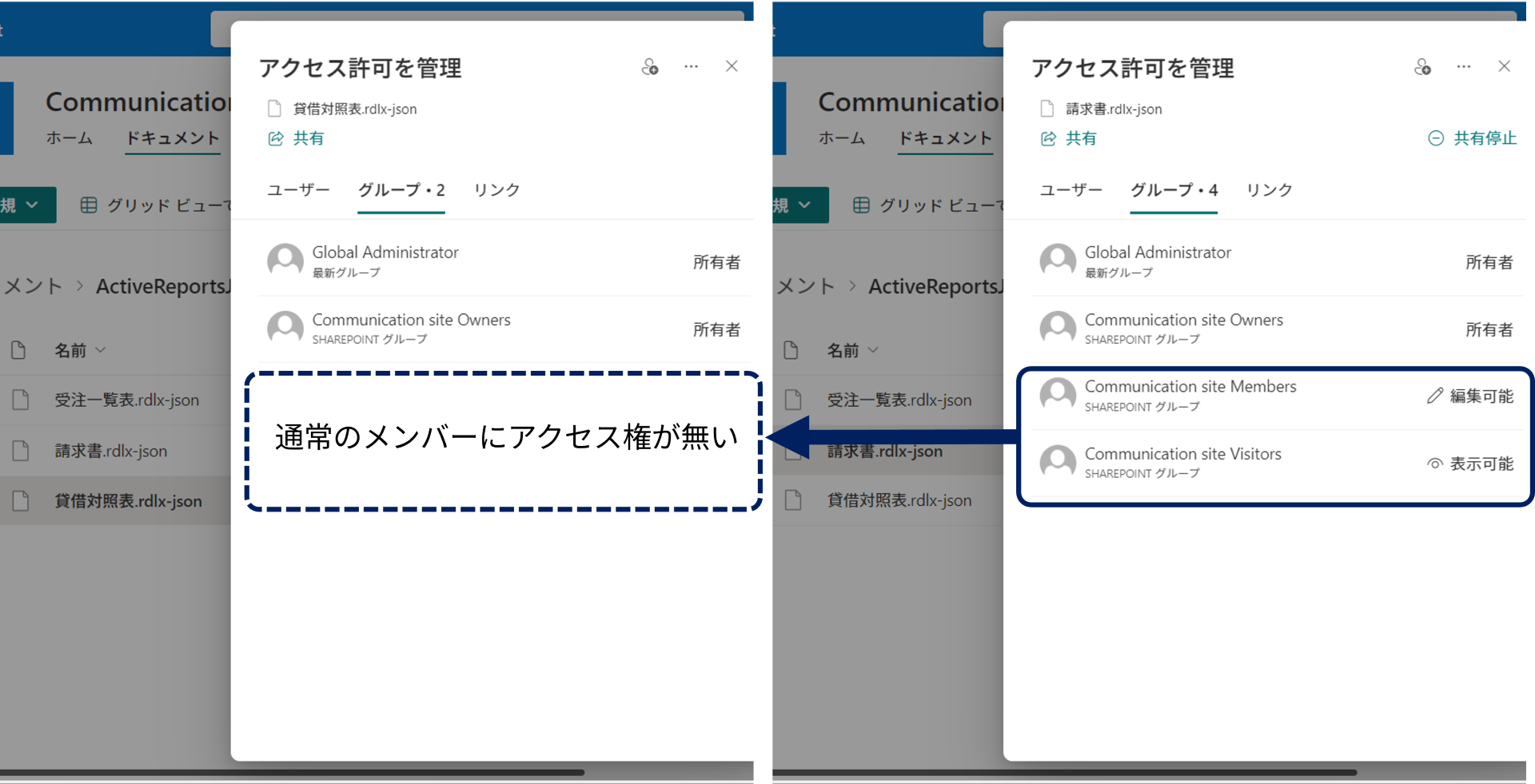Click the 共有 share link in left dialog

306,137
